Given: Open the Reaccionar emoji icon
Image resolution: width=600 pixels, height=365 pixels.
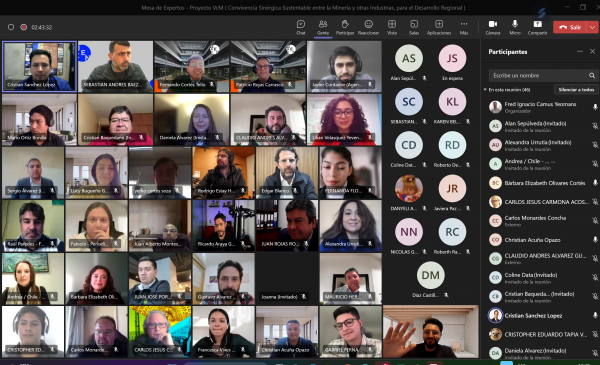Looking at the screenshot, I should coord(368,27).
